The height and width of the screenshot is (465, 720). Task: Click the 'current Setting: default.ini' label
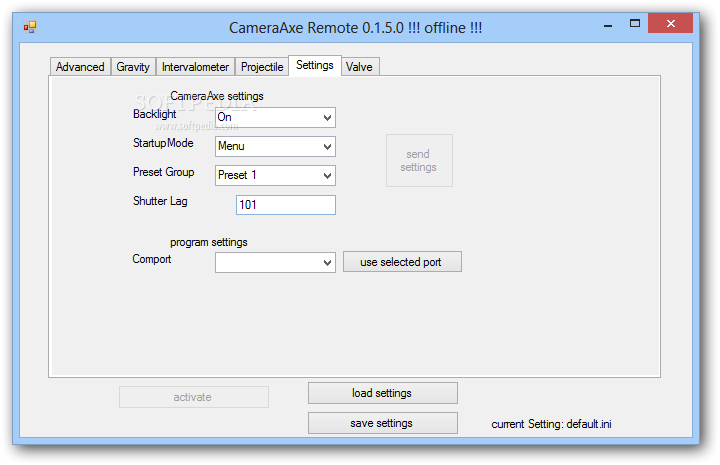[x=551, y=424]
